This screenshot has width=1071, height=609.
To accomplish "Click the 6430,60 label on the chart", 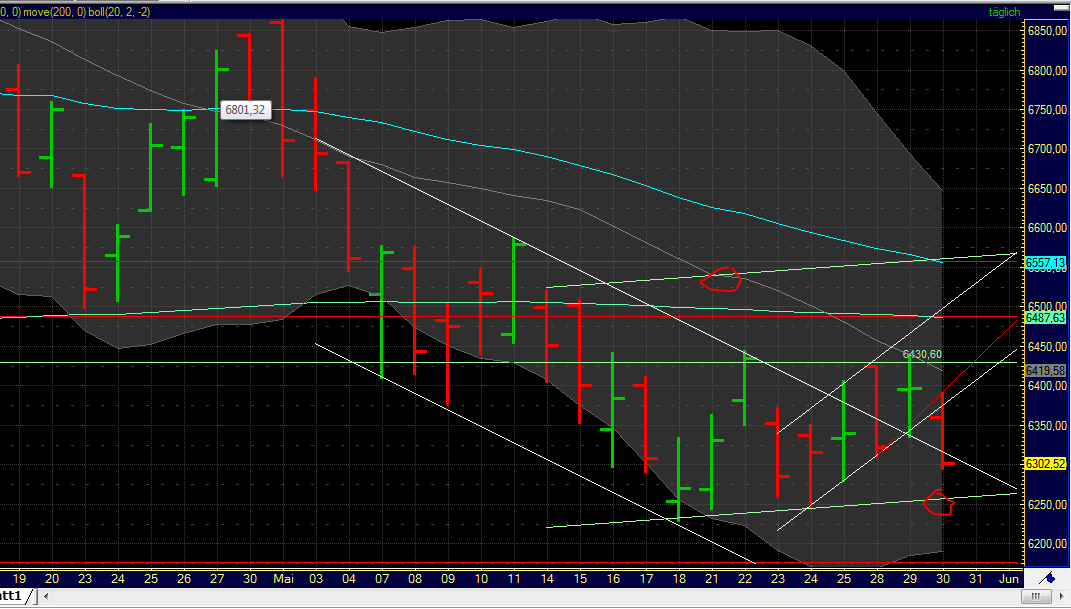I will pyautogui.click(x=920, y=354).
